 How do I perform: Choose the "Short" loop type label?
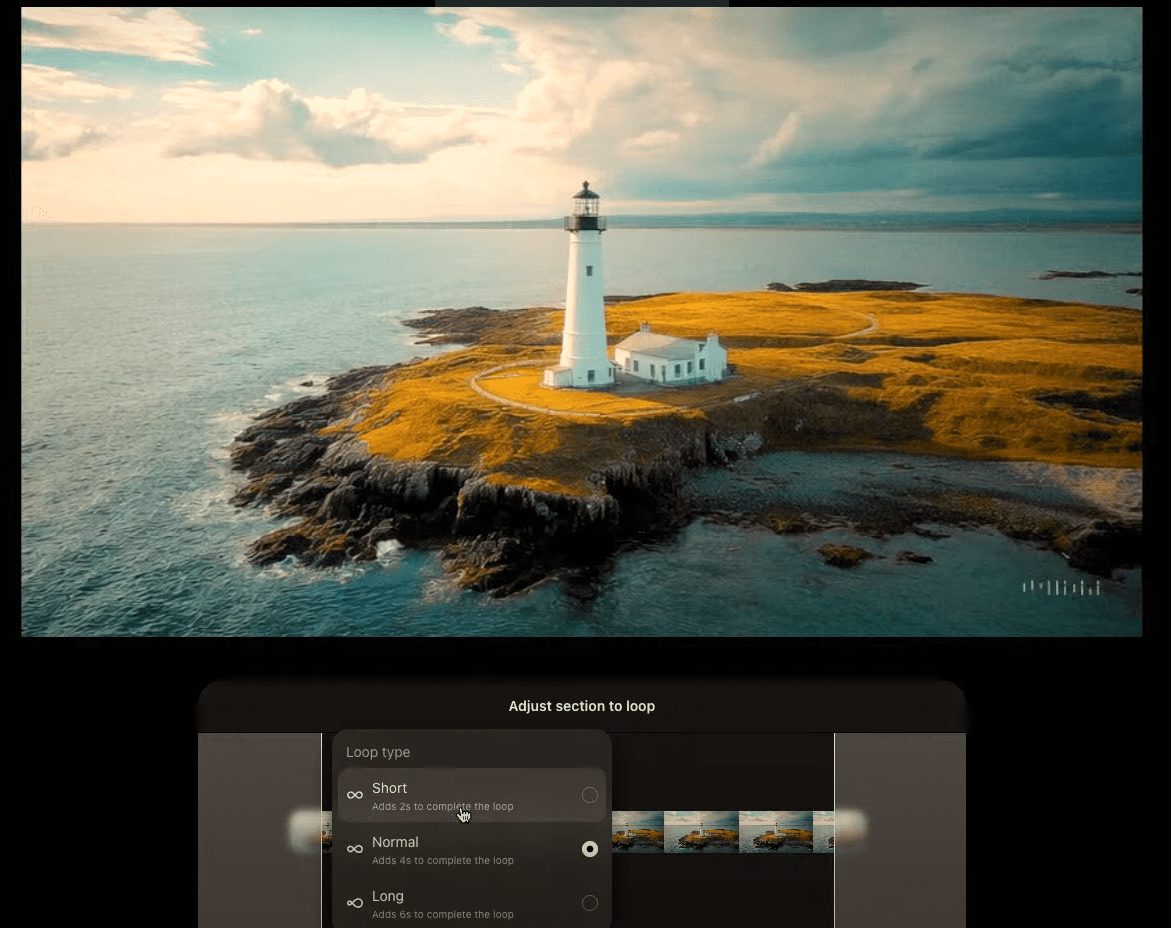point(390,788)
